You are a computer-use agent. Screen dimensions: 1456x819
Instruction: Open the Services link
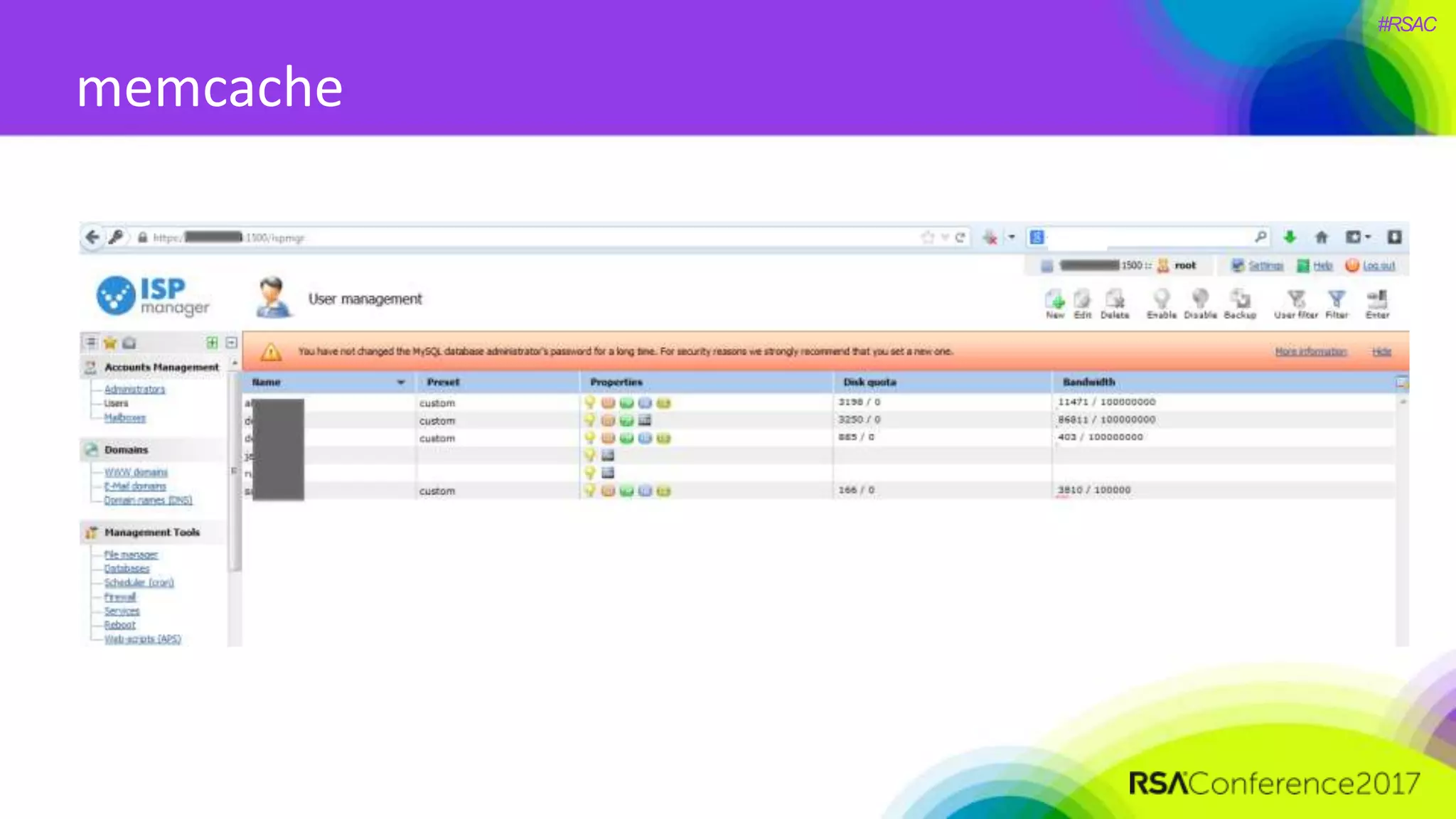pyautogui.click(x=122, y=611)
